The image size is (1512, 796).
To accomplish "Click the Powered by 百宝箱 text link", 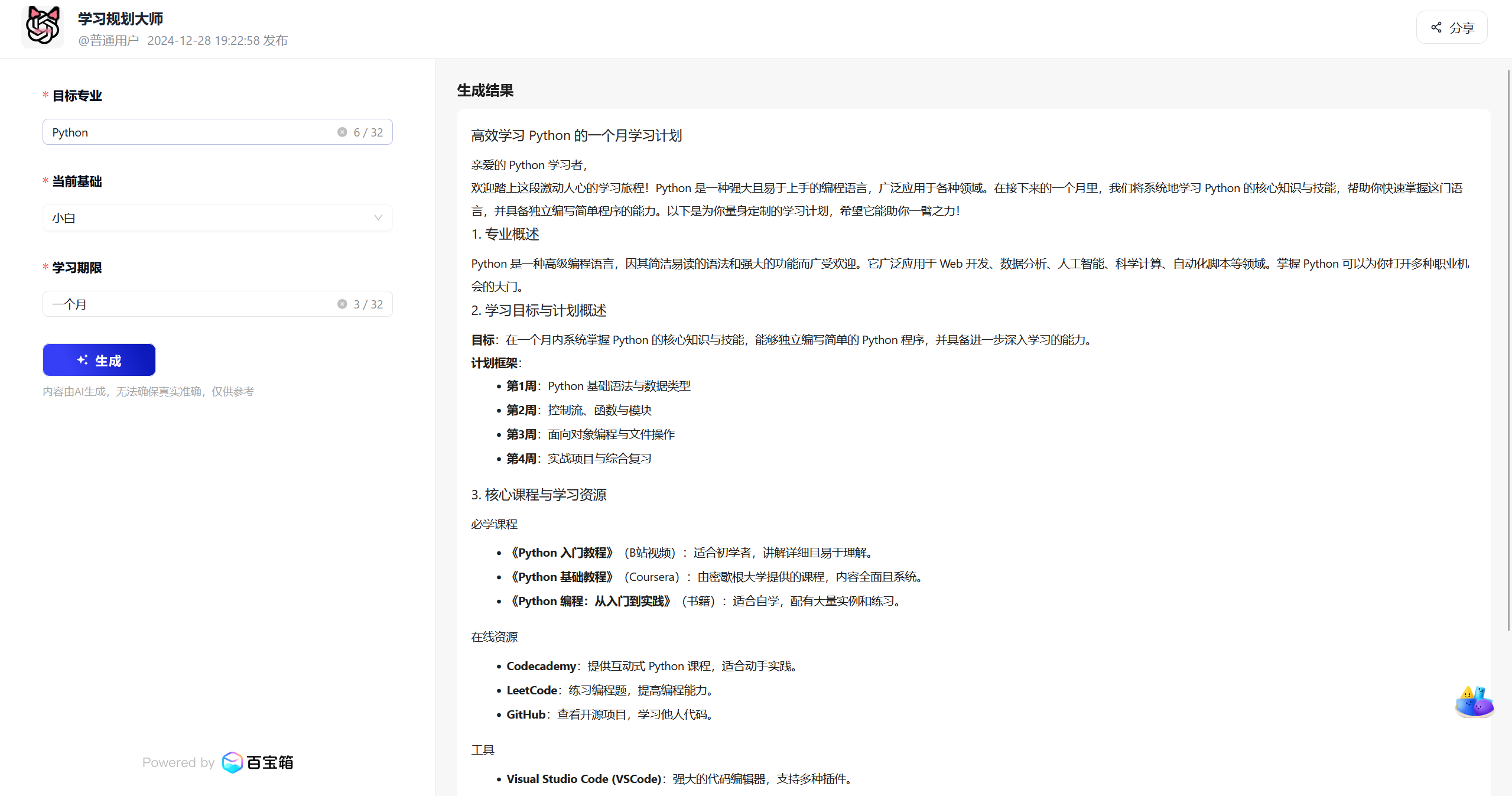I will coord(178,762).
